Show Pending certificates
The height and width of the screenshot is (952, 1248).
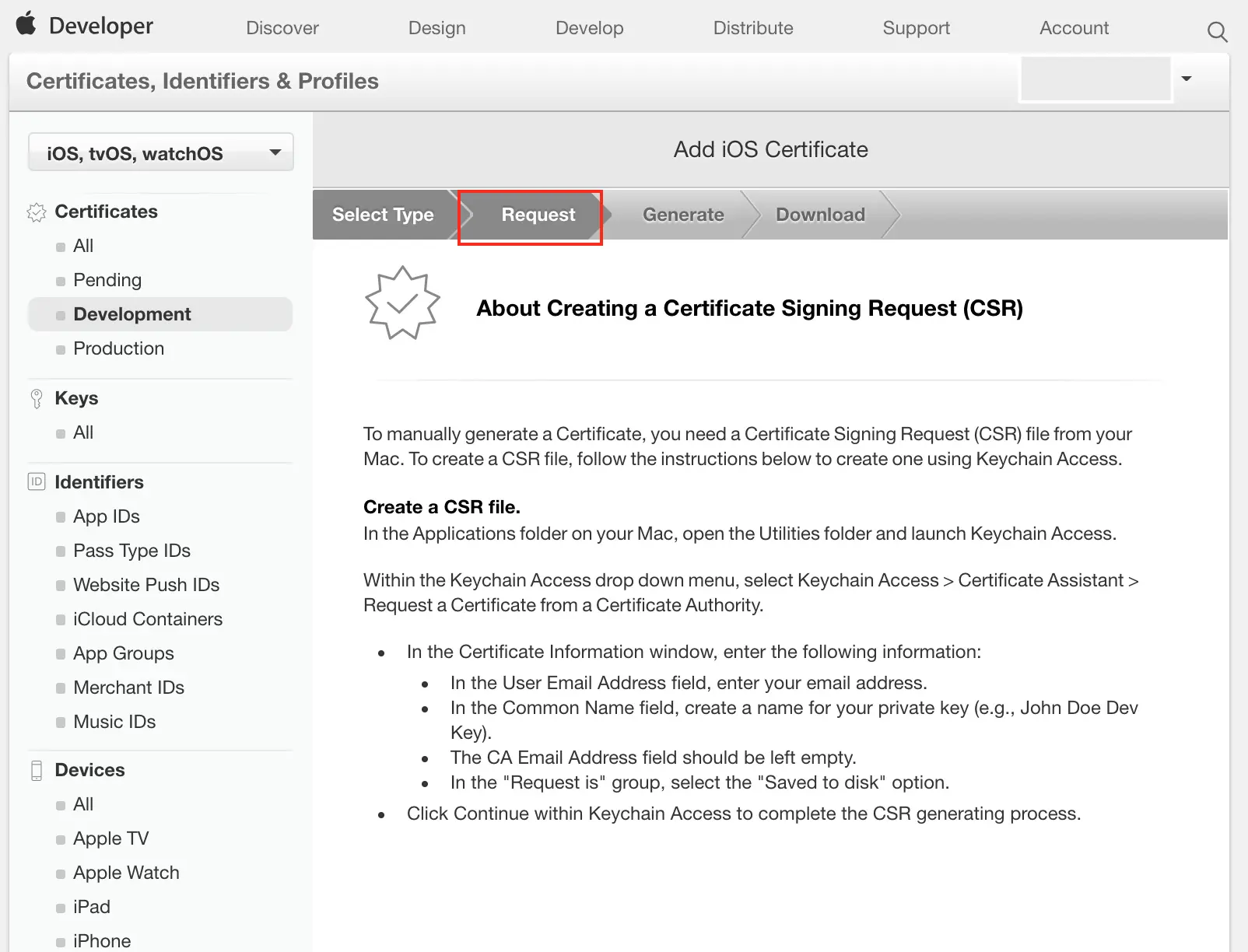click(107, 280)
